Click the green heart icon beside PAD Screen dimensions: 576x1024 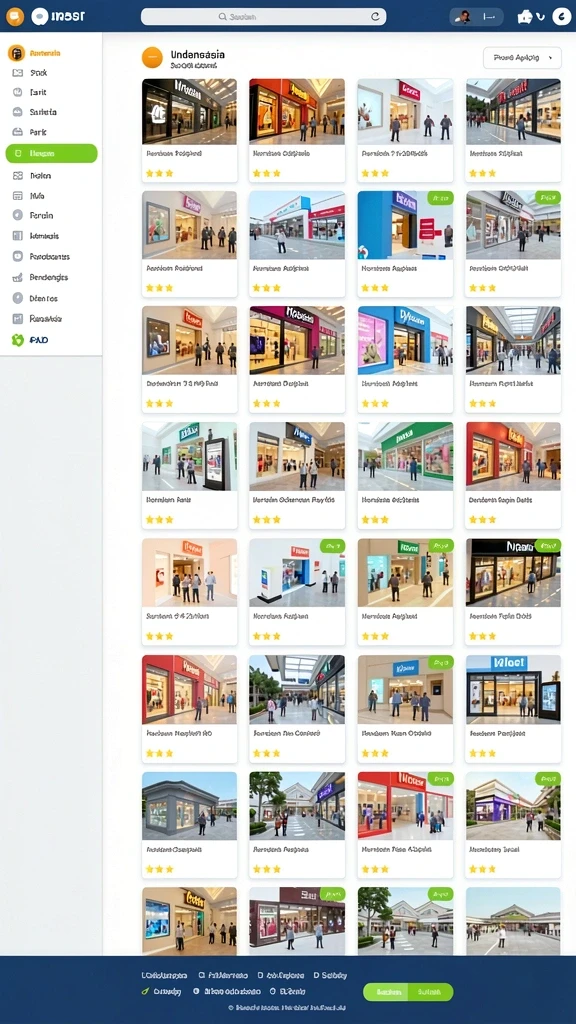(x=18, y=340)
